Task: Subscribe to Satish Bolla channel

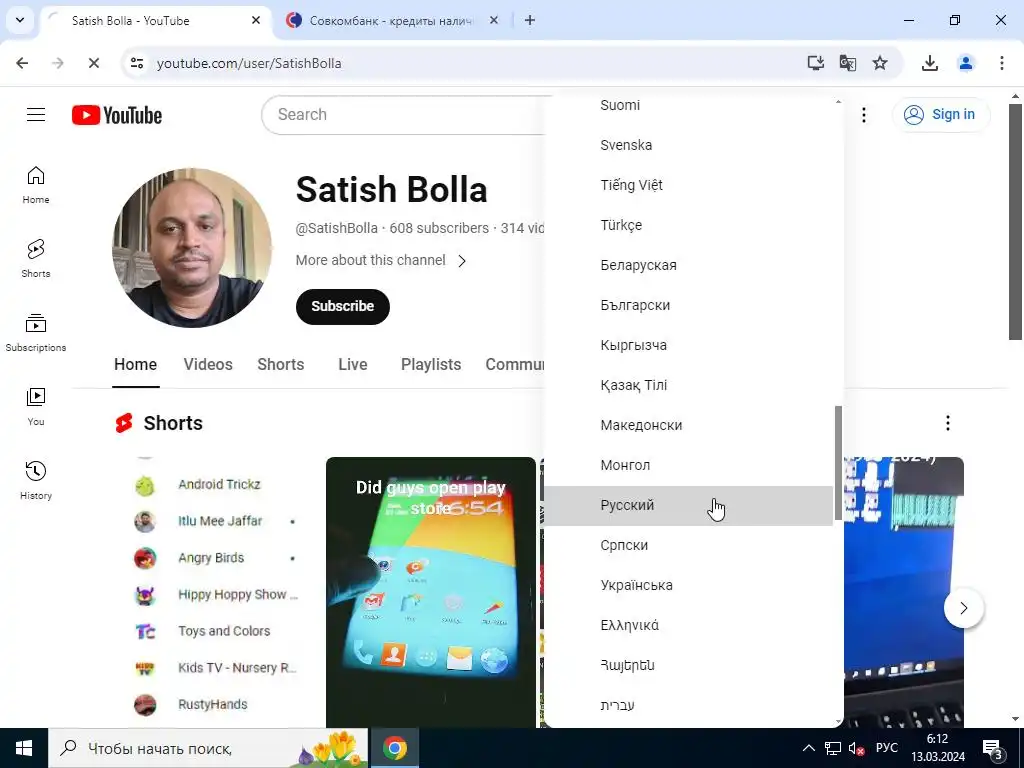Action: tap(342, 306)
